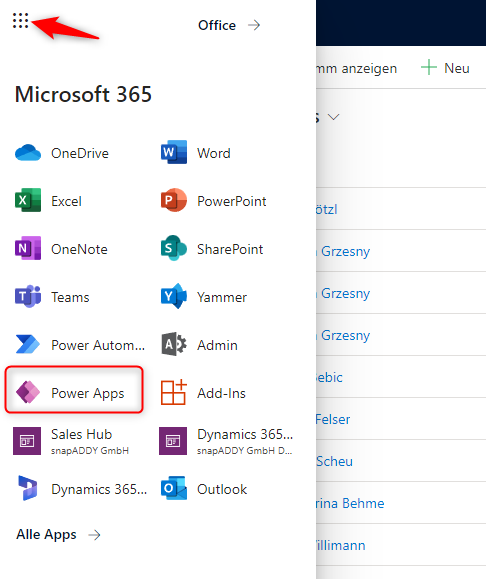Launch the PowerPoint app icon
The image size is (486, 579).
[174, 200]
